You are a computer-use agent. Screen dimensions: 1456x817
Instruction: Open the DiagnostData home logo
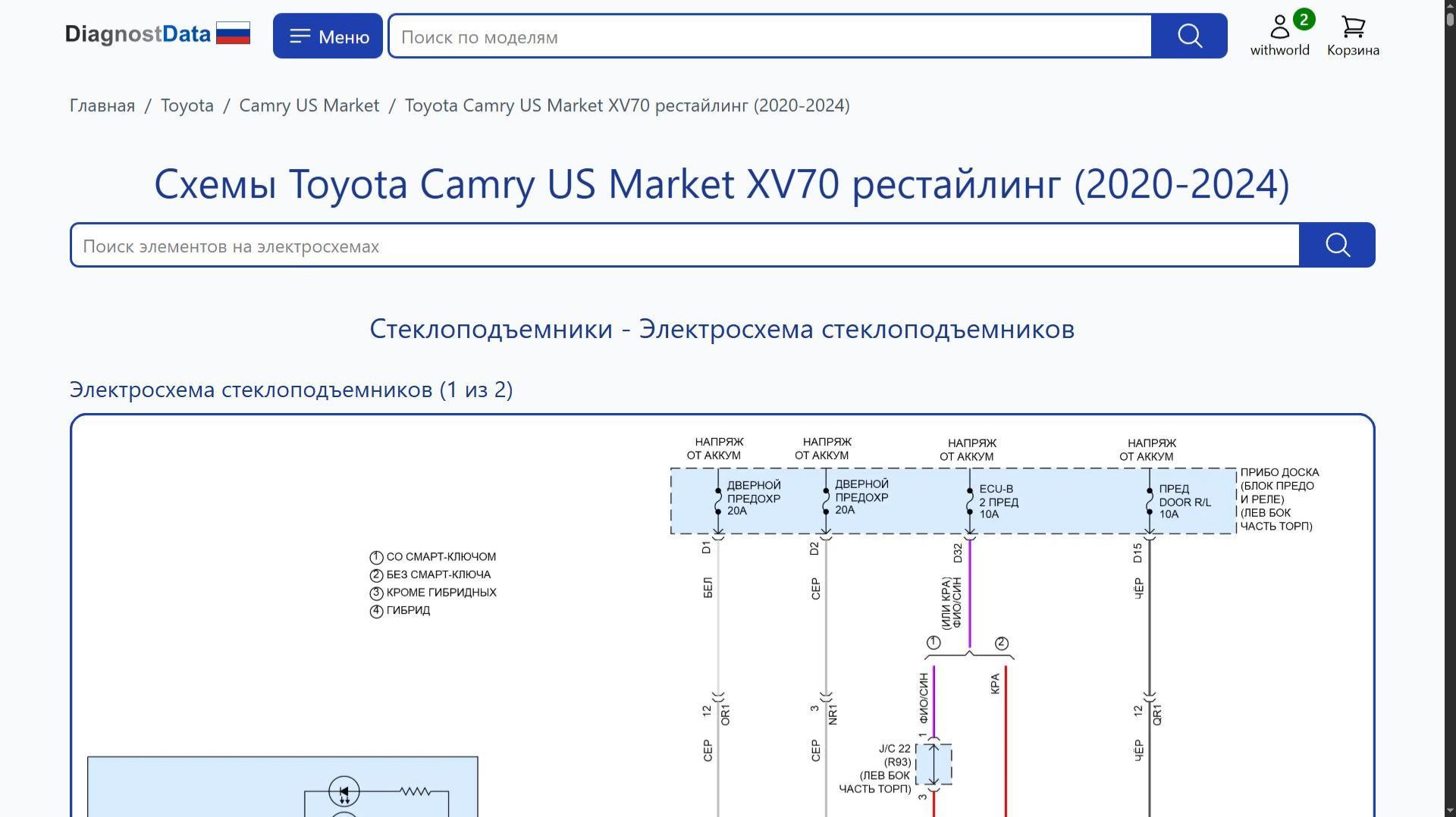click(x=137, y=34)
